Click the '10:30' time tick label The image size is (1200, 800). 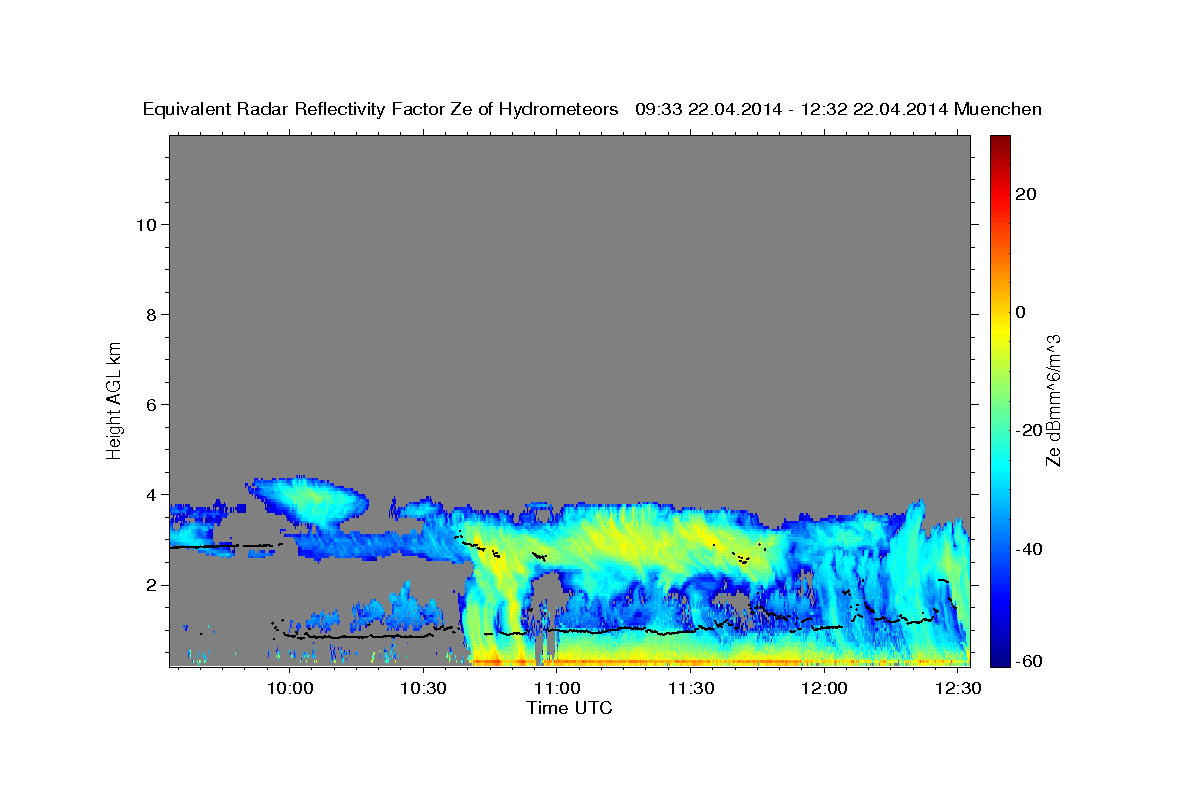(423, 688)
